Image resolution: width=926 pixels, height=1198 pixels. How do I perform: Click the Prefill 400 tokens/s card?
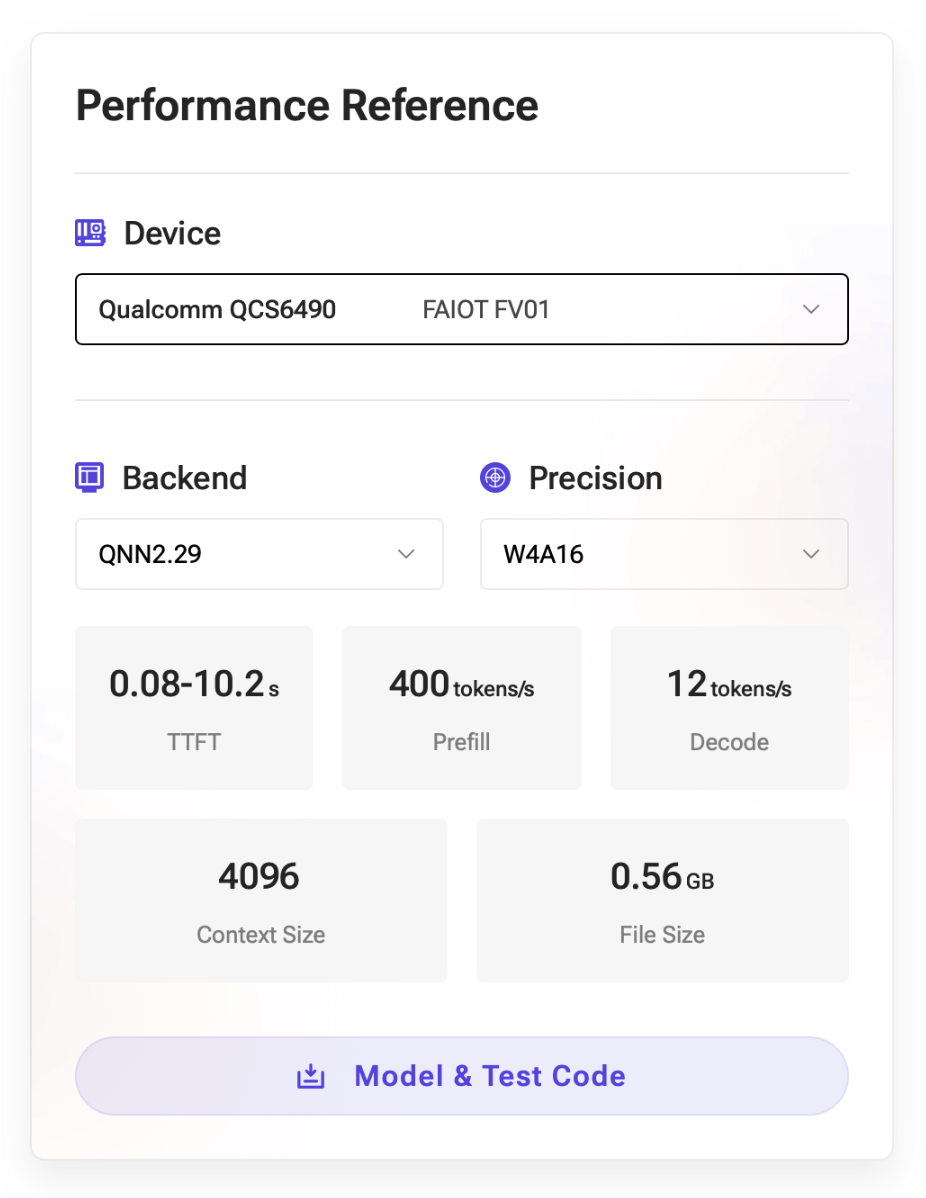tap(462, 708)
